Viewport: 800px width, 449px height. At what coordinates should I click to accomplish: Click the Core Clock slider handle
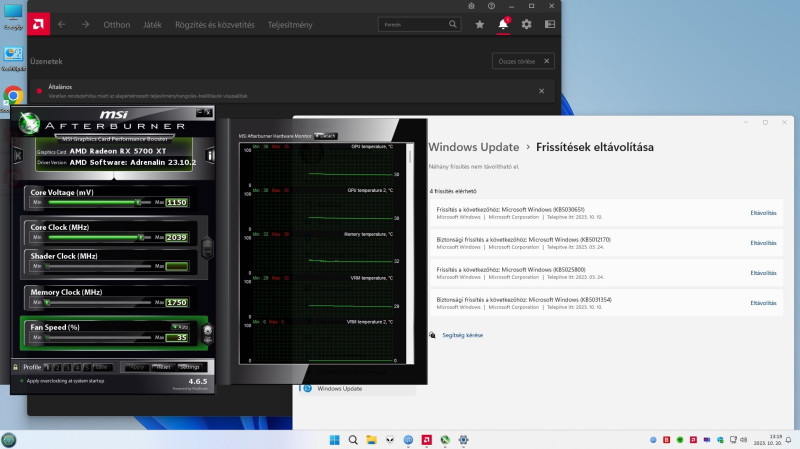(141, 237)
